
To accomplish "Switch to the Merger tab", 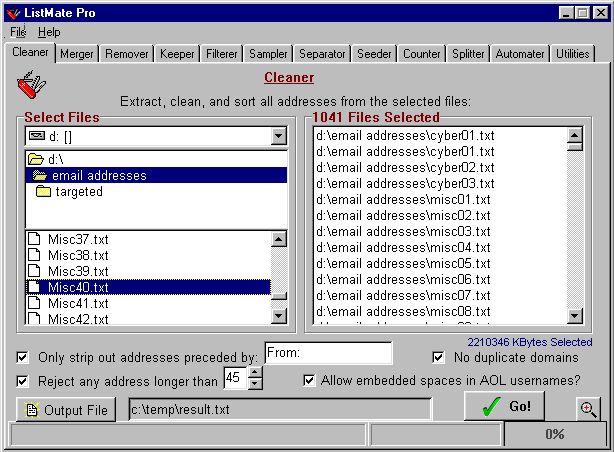I will coord(77,54).
